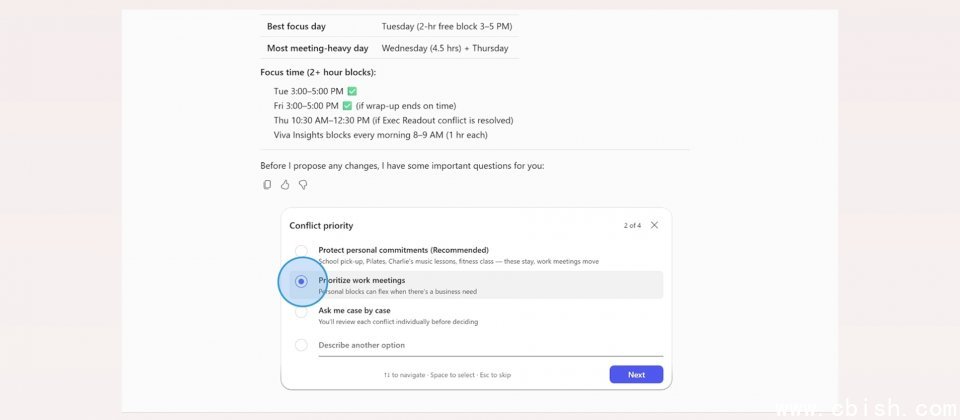Click the green checkmark beside Fri 3:00–5:00 PM
This screenshot has height=420, width=960.
347,106
